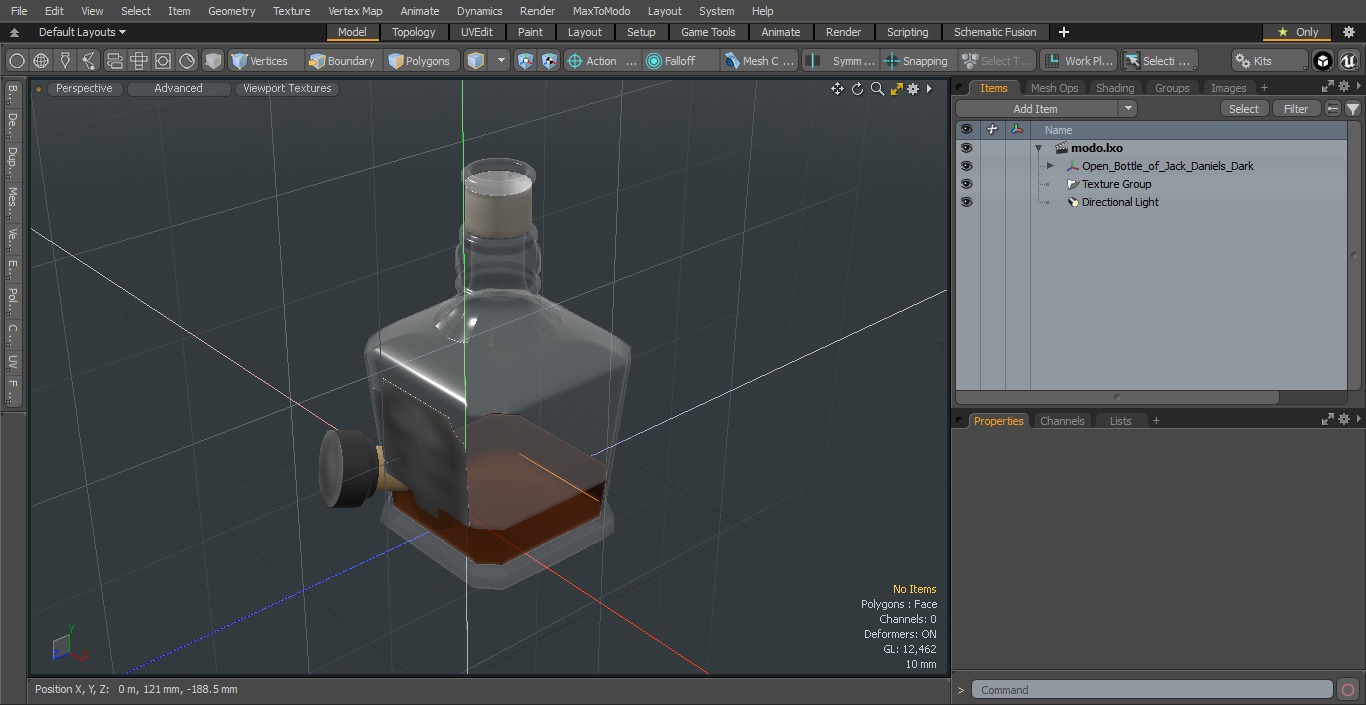Switch to the Channels tab
1366x705 pixels.
[1062, 421]
